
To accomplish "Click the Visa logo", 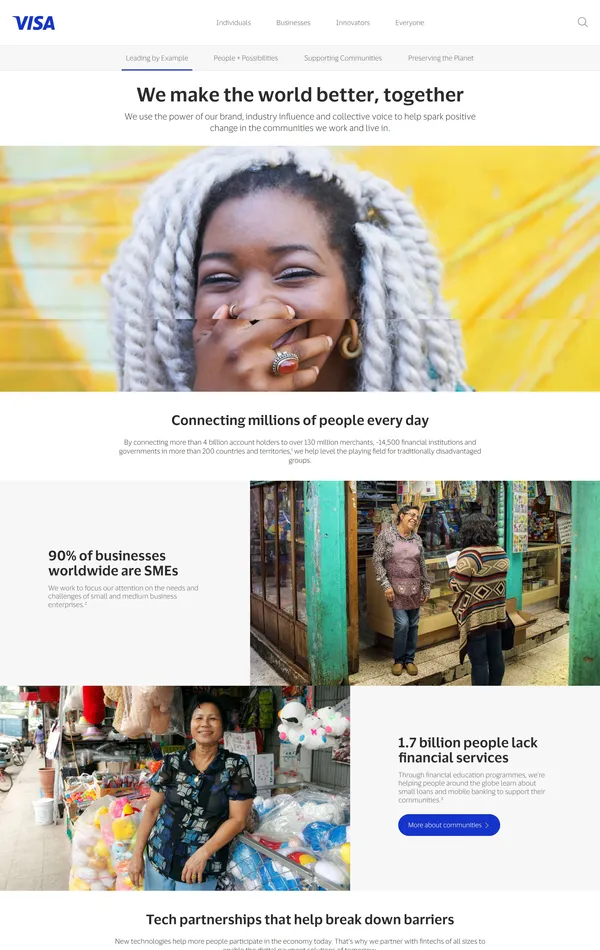I will [34, 23].
